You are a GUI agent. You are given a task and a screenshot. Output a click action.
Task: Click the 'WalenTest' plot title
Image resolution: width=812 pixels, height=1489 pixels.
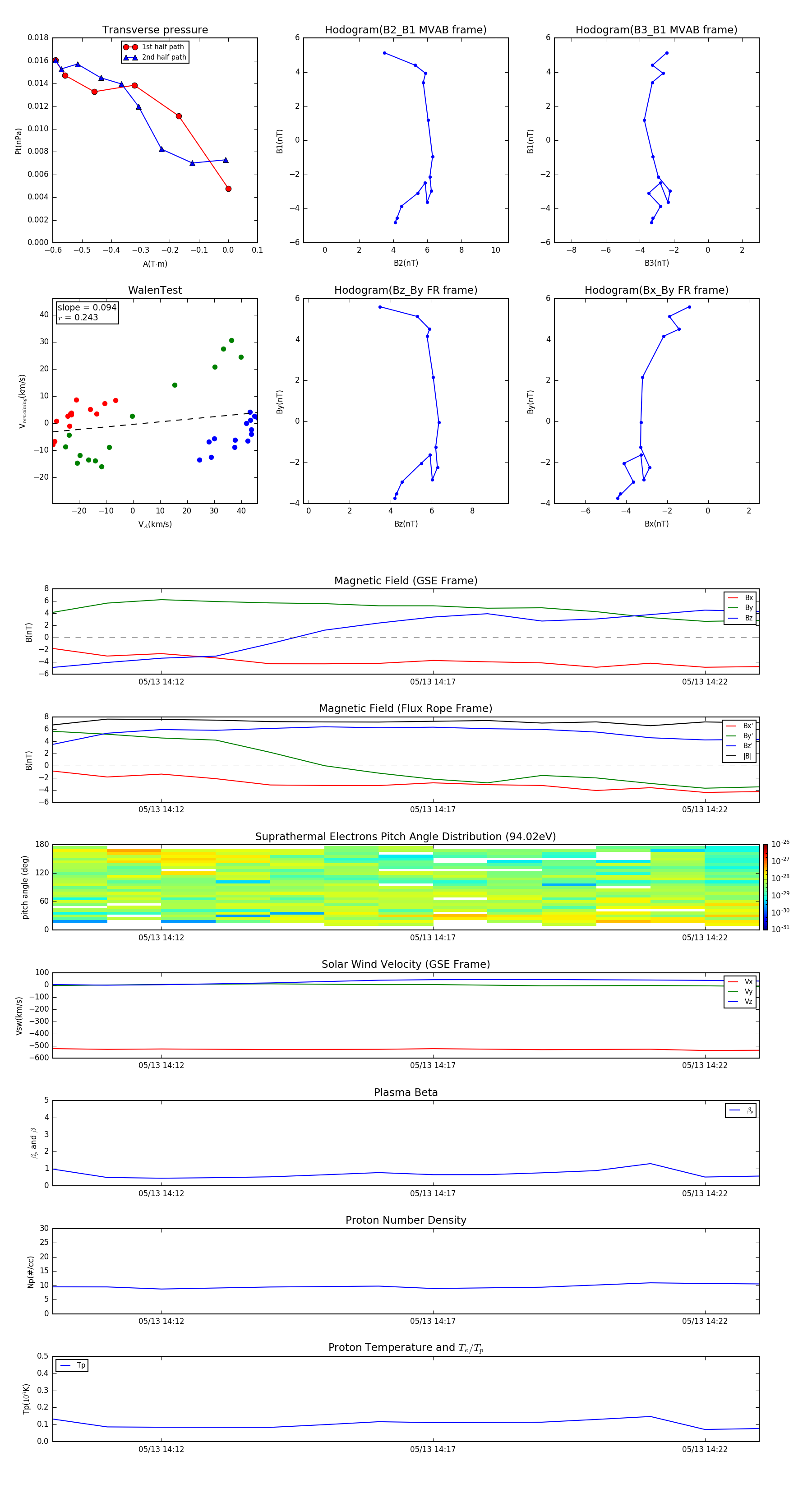click(155, 290)
